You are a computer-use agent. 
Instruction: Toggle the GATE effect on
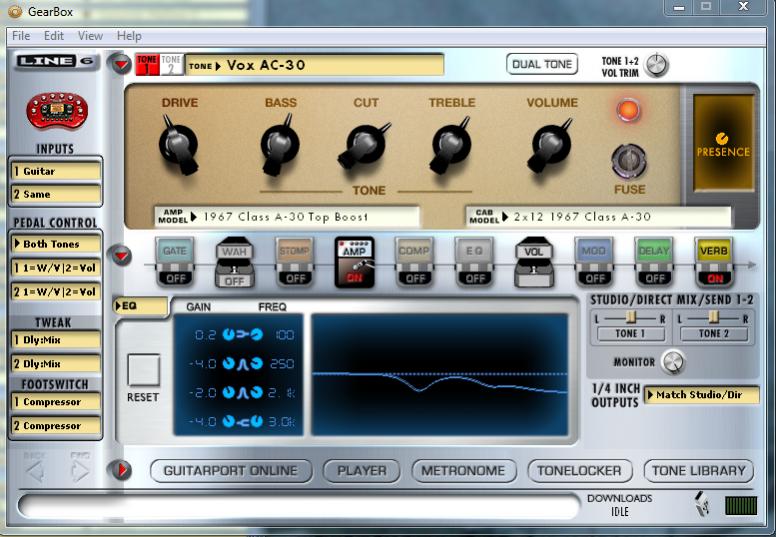point(175,262)
